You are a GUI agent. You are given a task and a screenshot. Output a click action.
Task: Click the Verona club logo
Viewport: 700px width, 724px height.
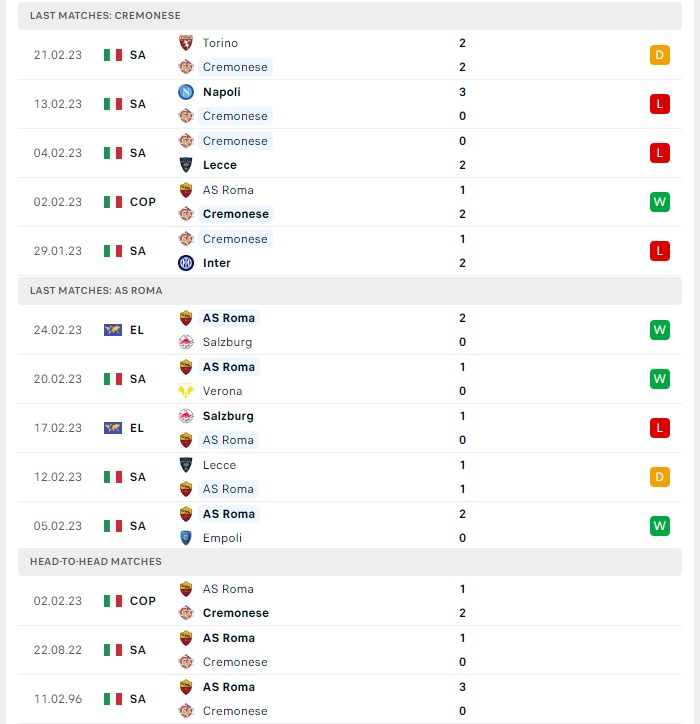pyautogui.click(x=186, y=391)
